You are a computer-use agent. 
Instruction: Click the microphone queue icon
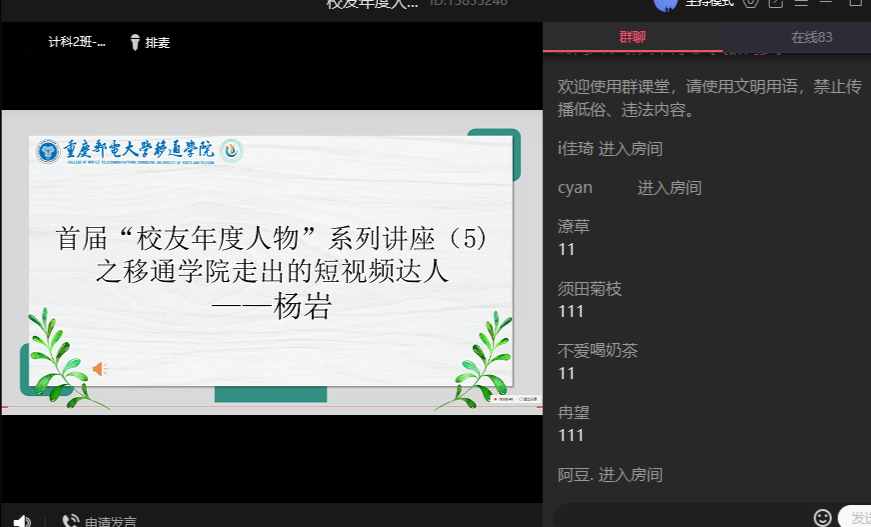point(135,43)
